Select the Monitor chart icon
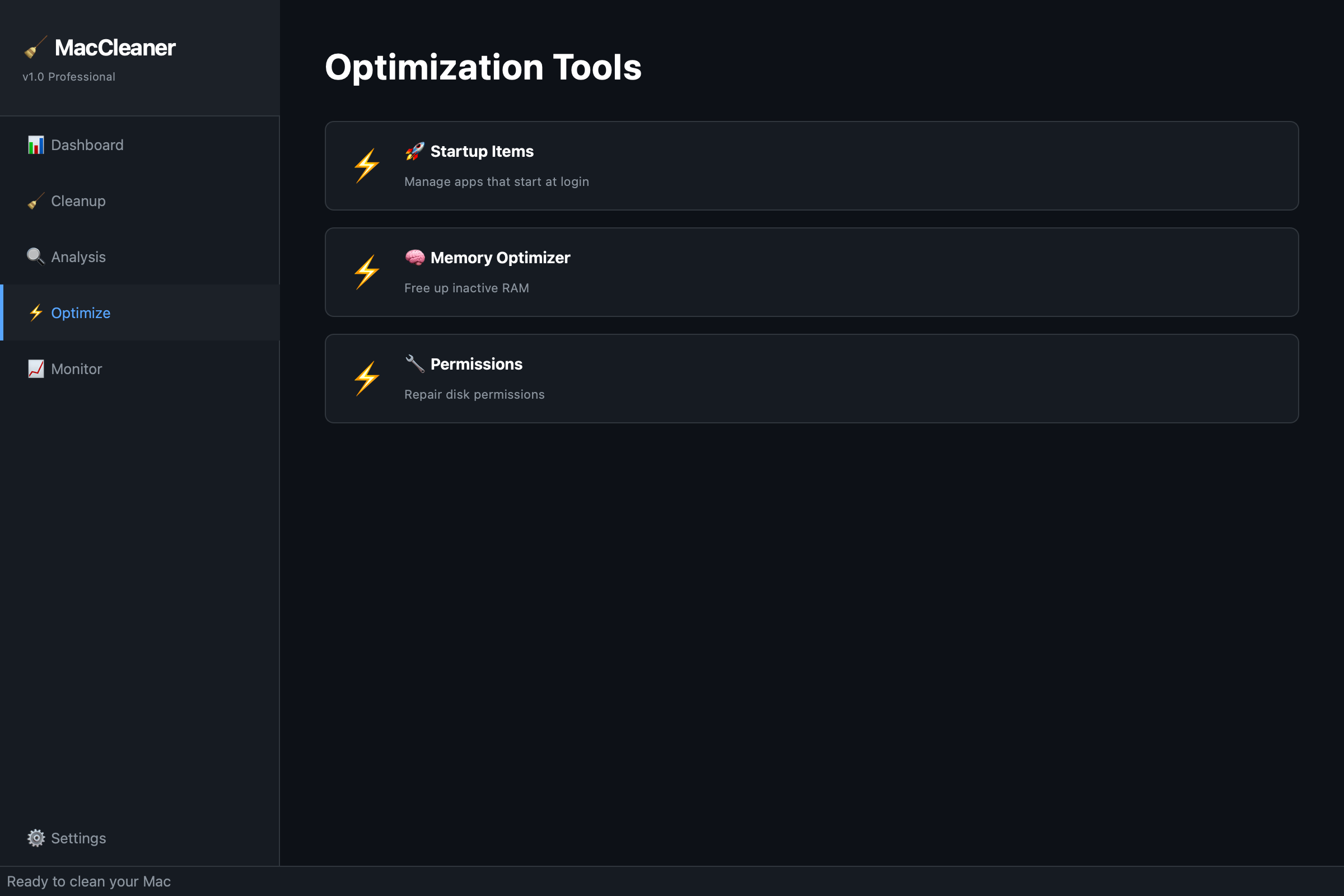This screenshot has width=1344, height=896. tap(35, 368)
